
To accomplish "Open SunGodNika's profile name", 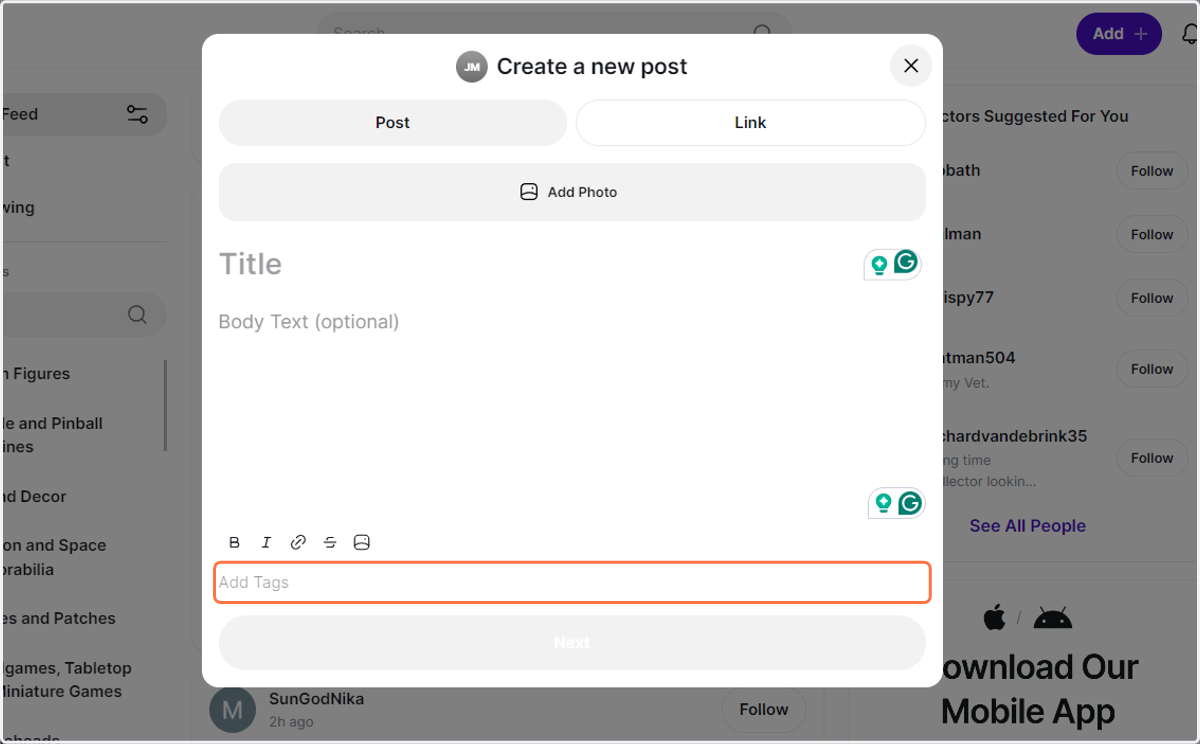I will [316, 699].
